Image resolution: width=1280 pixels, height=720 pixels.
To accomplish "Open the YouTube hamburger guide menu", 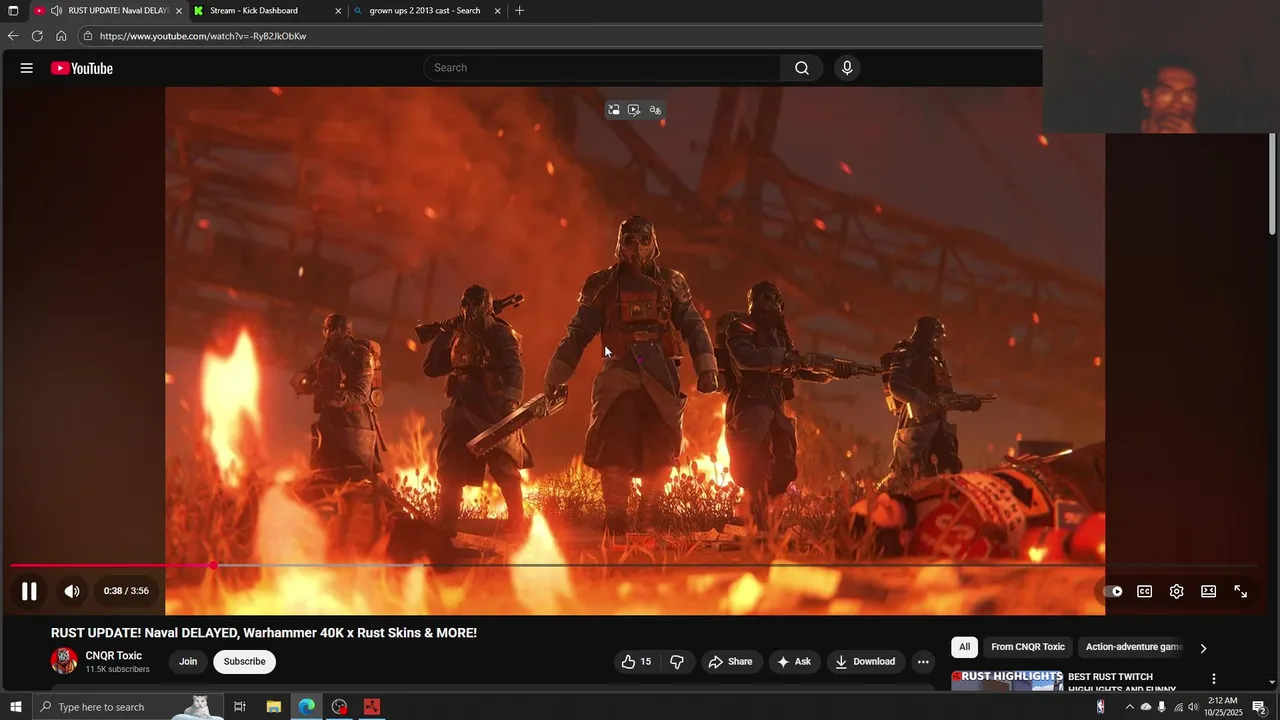I will (x=27, y=68).
